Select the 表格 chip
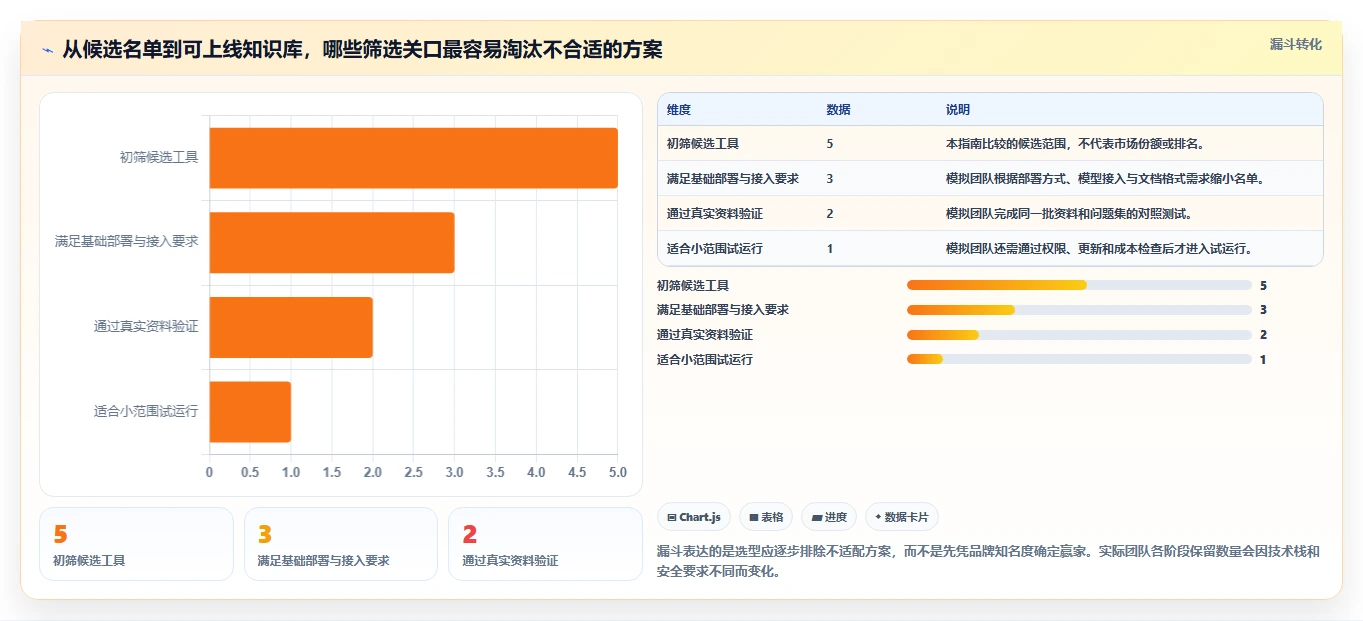This screenshot has height=621, width=1363. (x=766, y=517)
